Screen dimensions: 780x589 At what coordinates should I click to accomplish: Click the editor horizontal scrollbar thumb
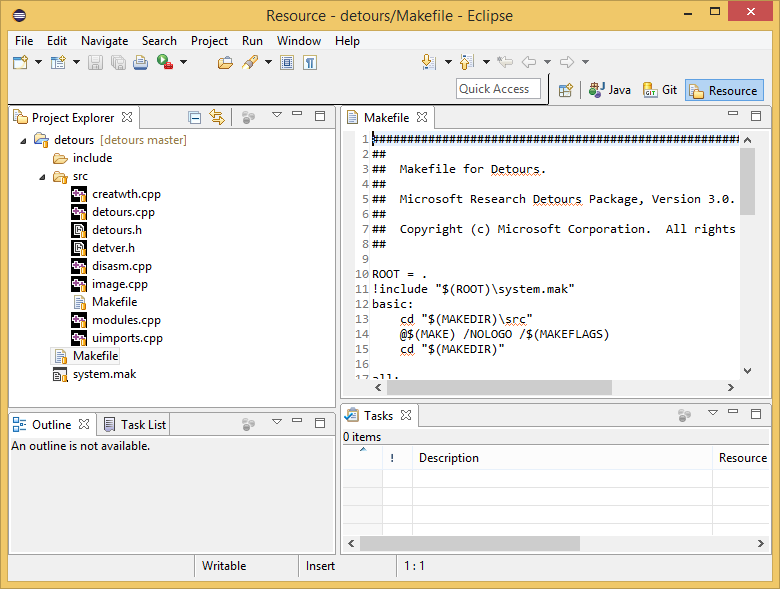point(499,388)
